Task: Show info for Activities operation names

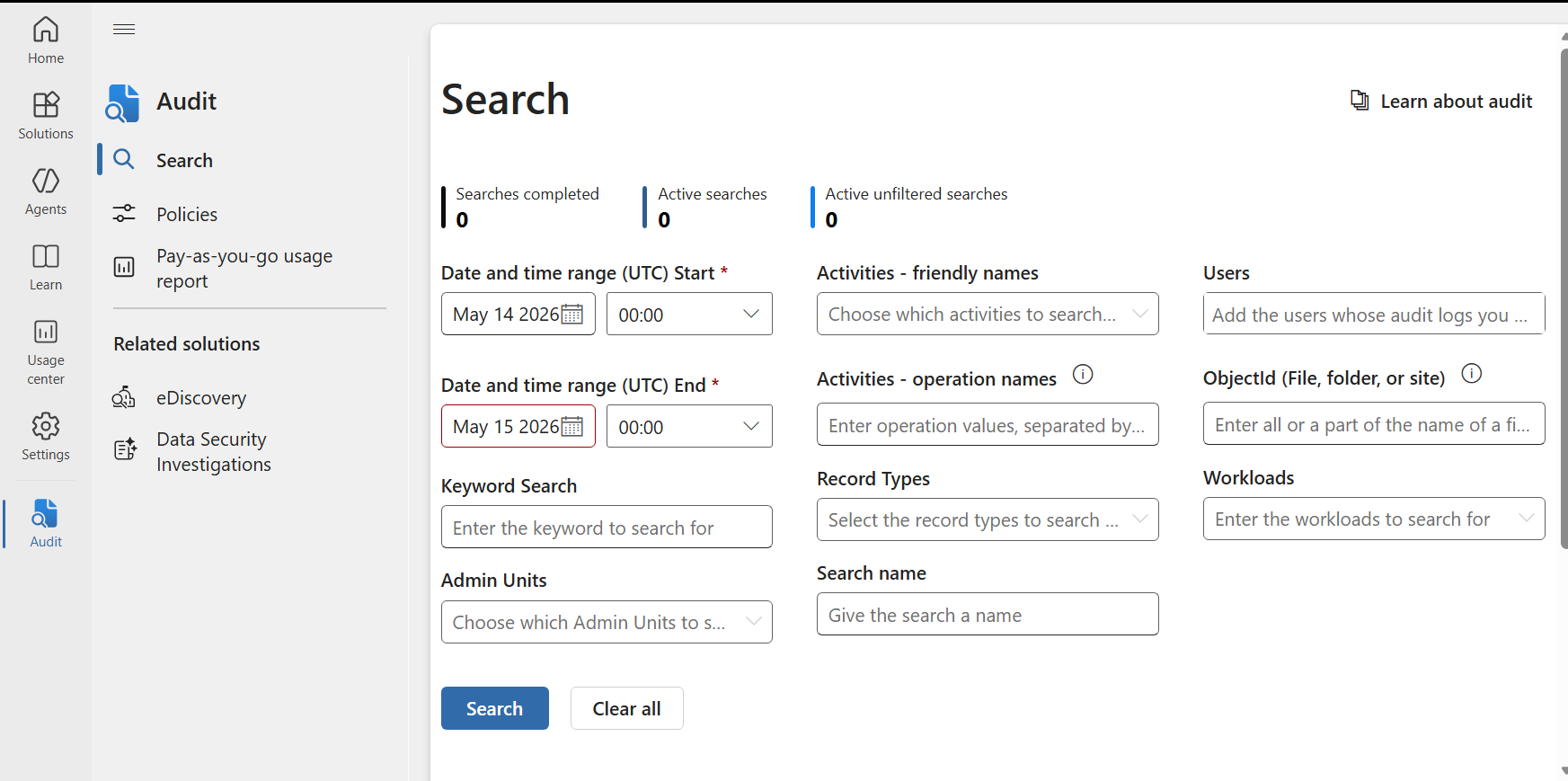Action: point(1083,375)
